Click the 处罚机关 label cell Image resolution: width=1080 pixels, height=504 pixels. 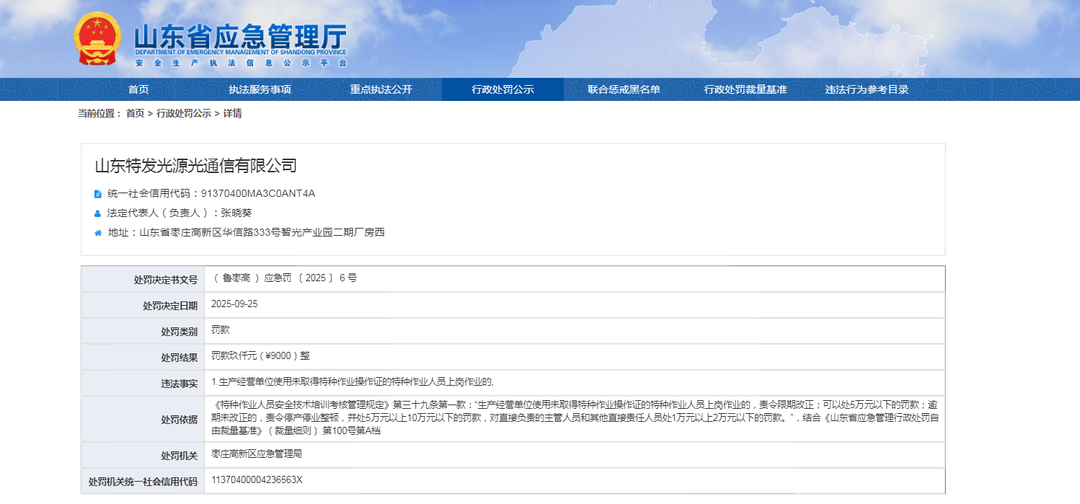(143, 455)
